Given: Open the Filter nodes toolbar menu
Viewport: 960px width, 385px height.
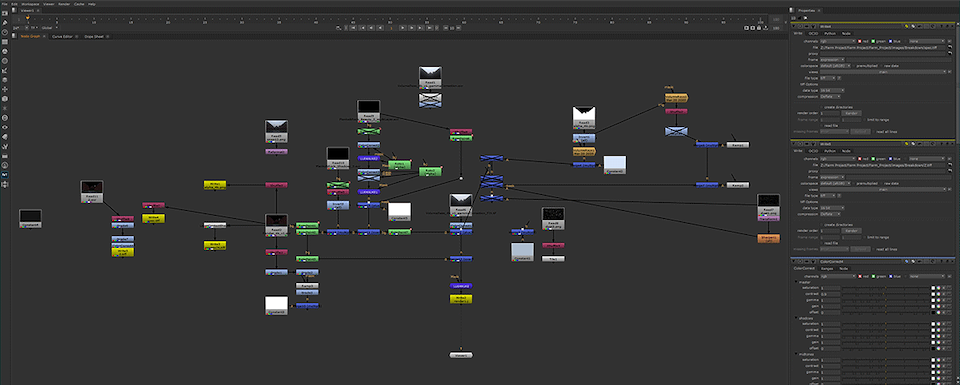Looking at the screenshot, I should [6, 61].
